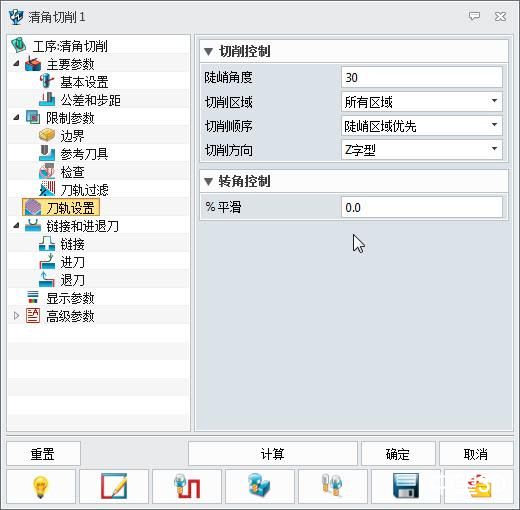Click the toolpath pattern icon in bottom toolbar

[x=187, y=487]
